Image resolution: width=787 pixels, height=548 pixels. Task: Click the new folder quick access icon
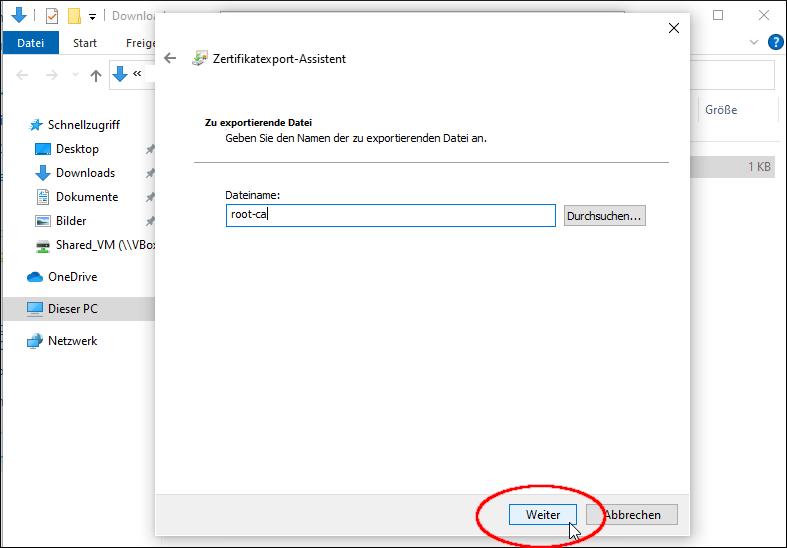(x=74, y=16)
